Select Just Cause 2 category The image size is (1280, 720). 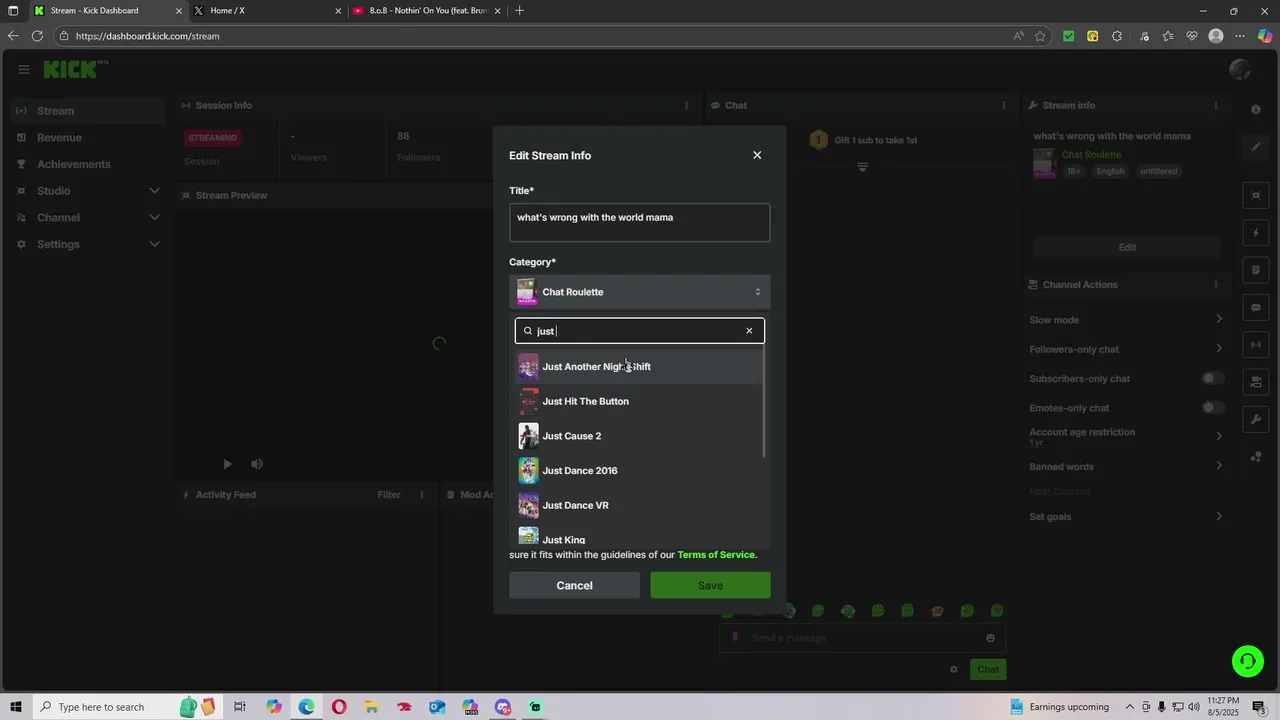tap(640, 436)
